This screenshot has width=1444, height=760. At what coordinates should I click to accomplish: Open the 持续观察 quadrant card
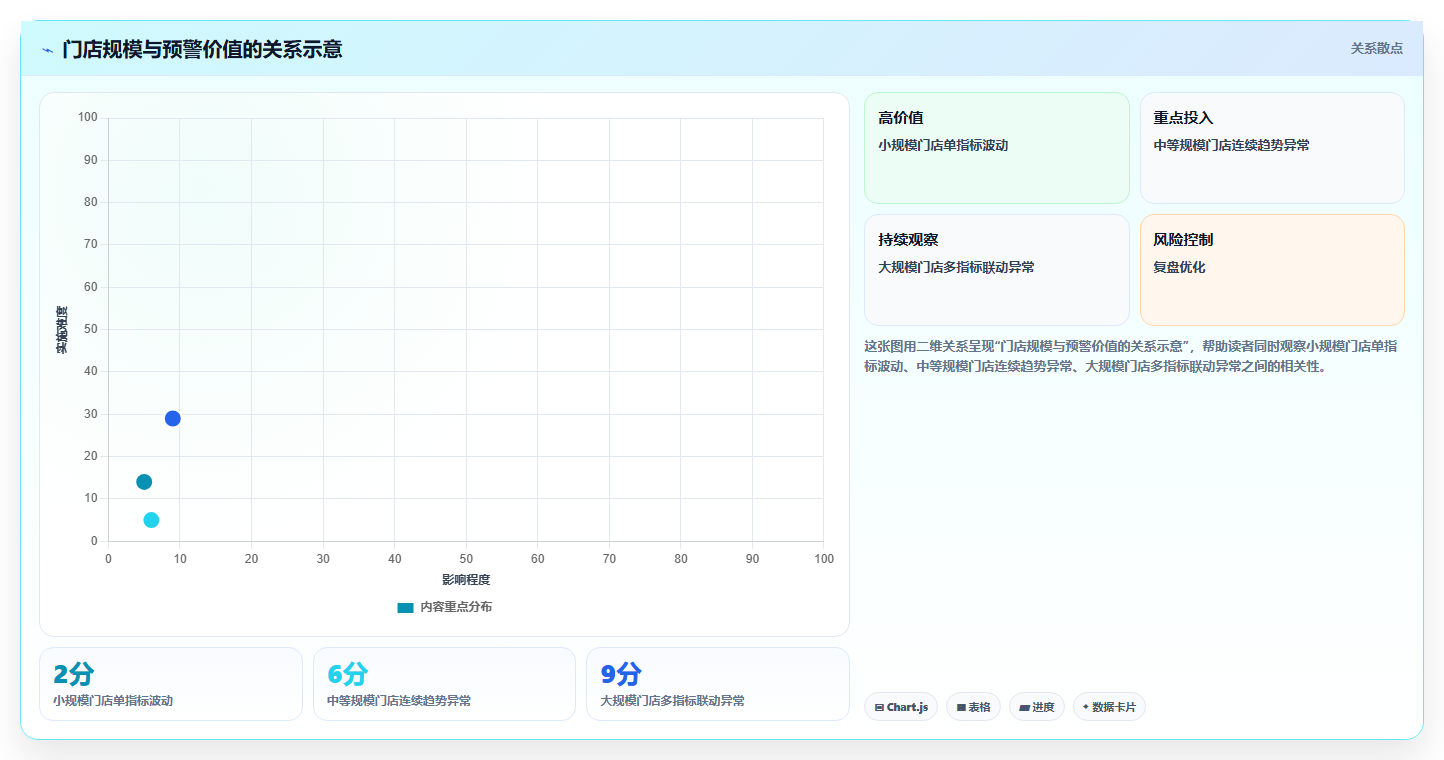996,270
